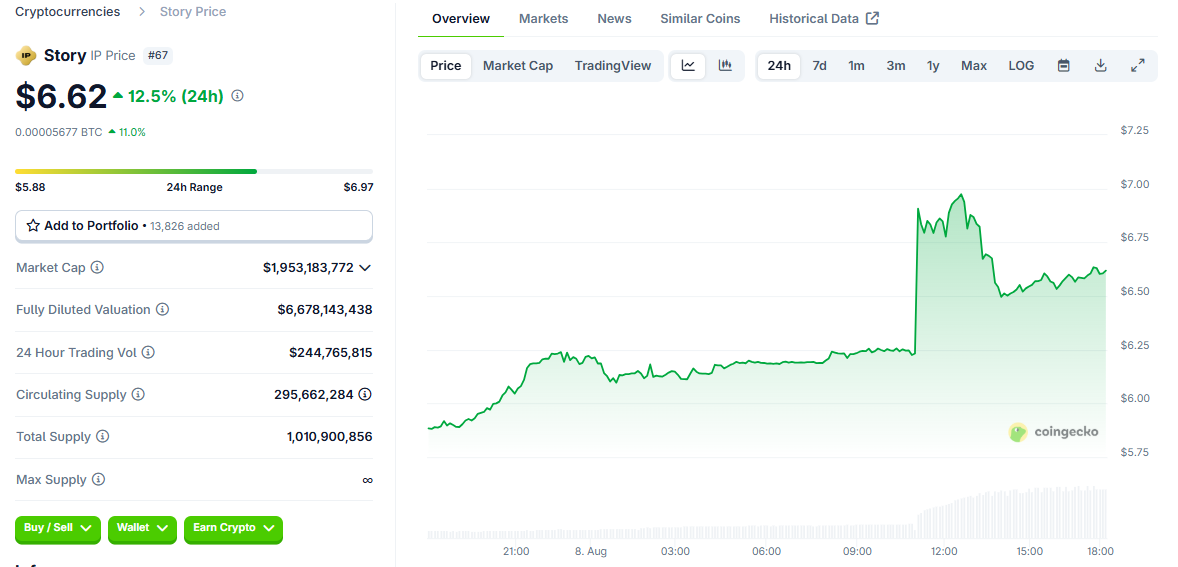Click the $6.62 current price text

[61, 96]
